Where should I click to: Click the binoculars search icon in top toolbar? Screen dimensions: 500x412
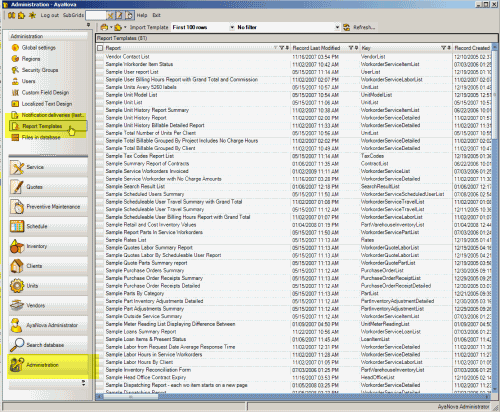[x=12, y=15]
